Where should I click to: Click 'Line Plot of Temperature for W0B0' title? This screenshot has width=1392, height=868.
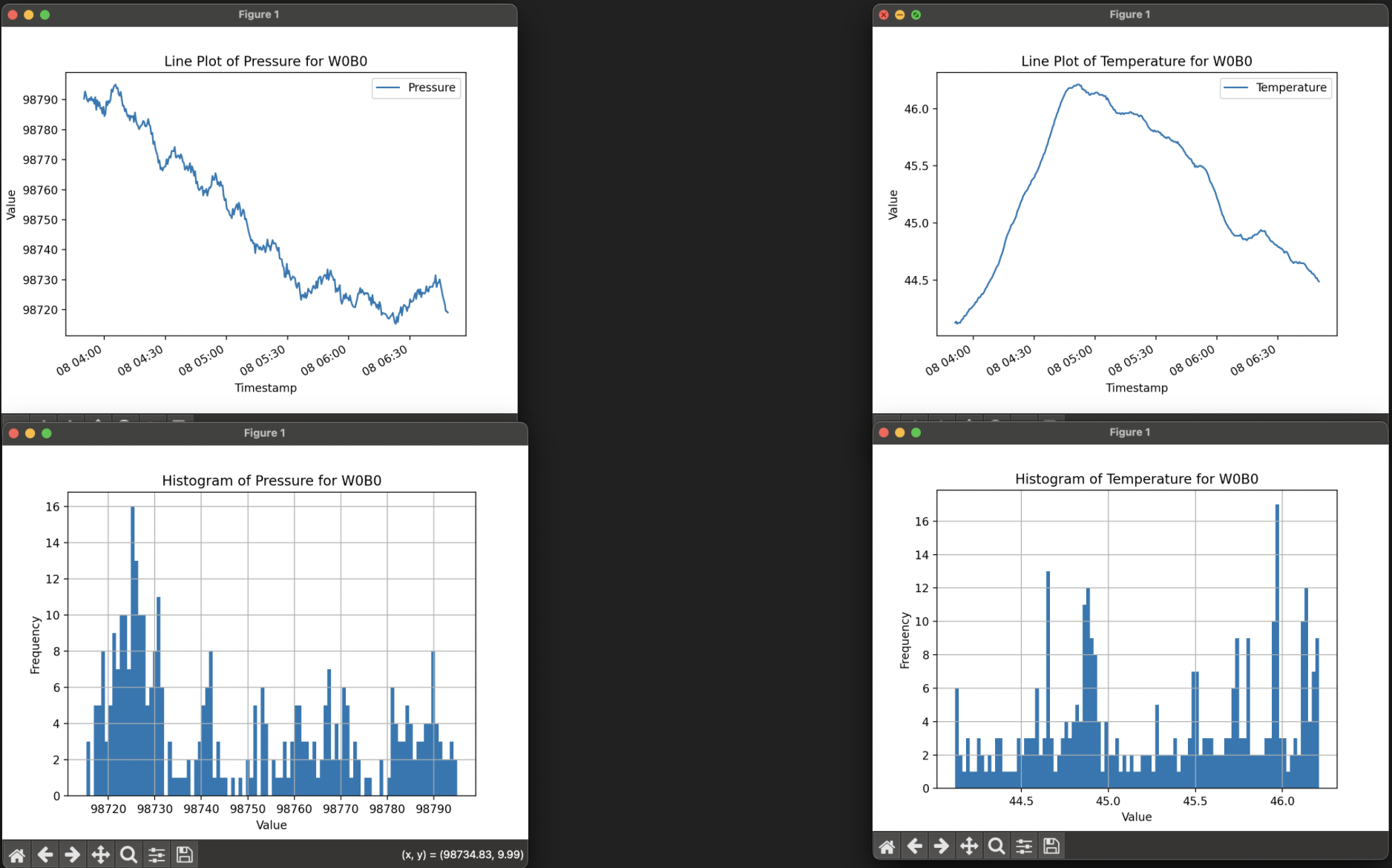(x=1137, y=61)
